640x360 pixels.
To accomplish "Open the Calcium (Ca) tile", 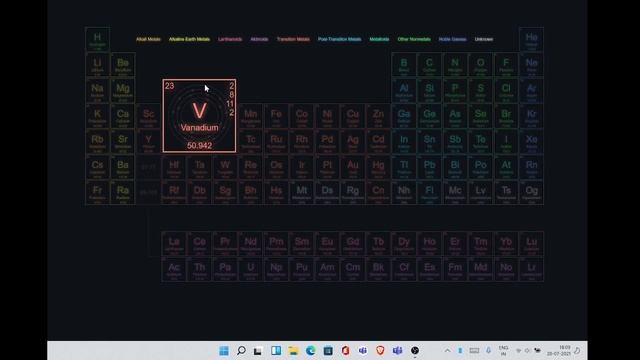I will tap(123, 116).
